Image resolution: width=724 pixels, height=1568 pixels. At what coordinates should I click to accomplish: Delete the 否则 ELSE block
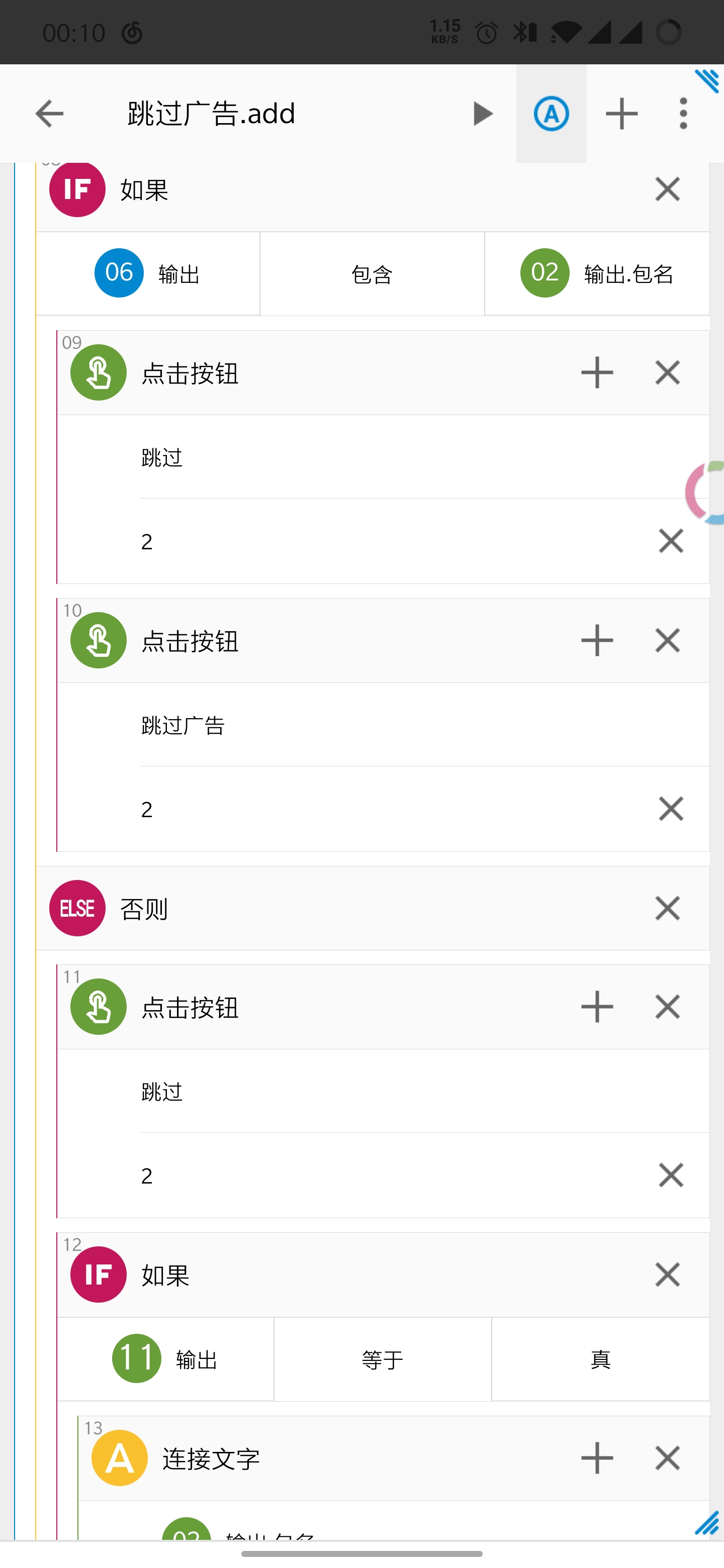(667, 908)
